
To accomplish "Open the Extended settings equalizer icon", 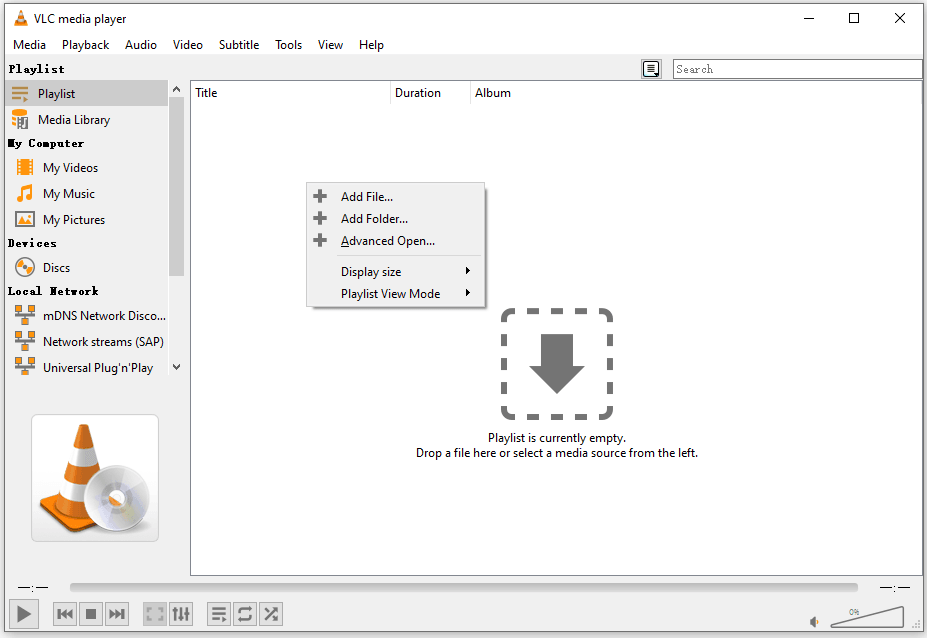I will 181,613.
